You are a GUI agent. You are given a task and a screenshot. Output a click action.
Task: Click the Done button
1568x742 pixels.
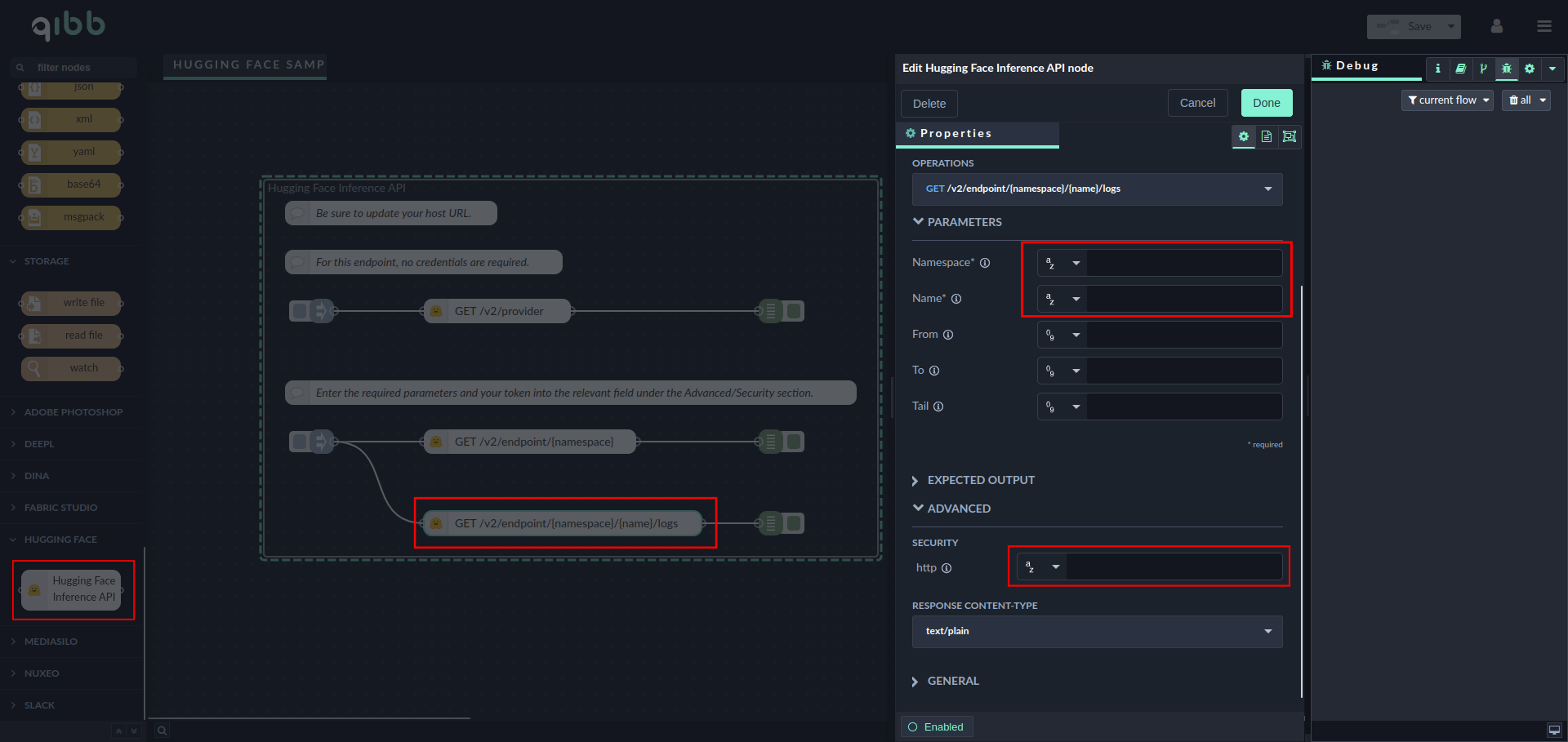[x=1266, y=103]
